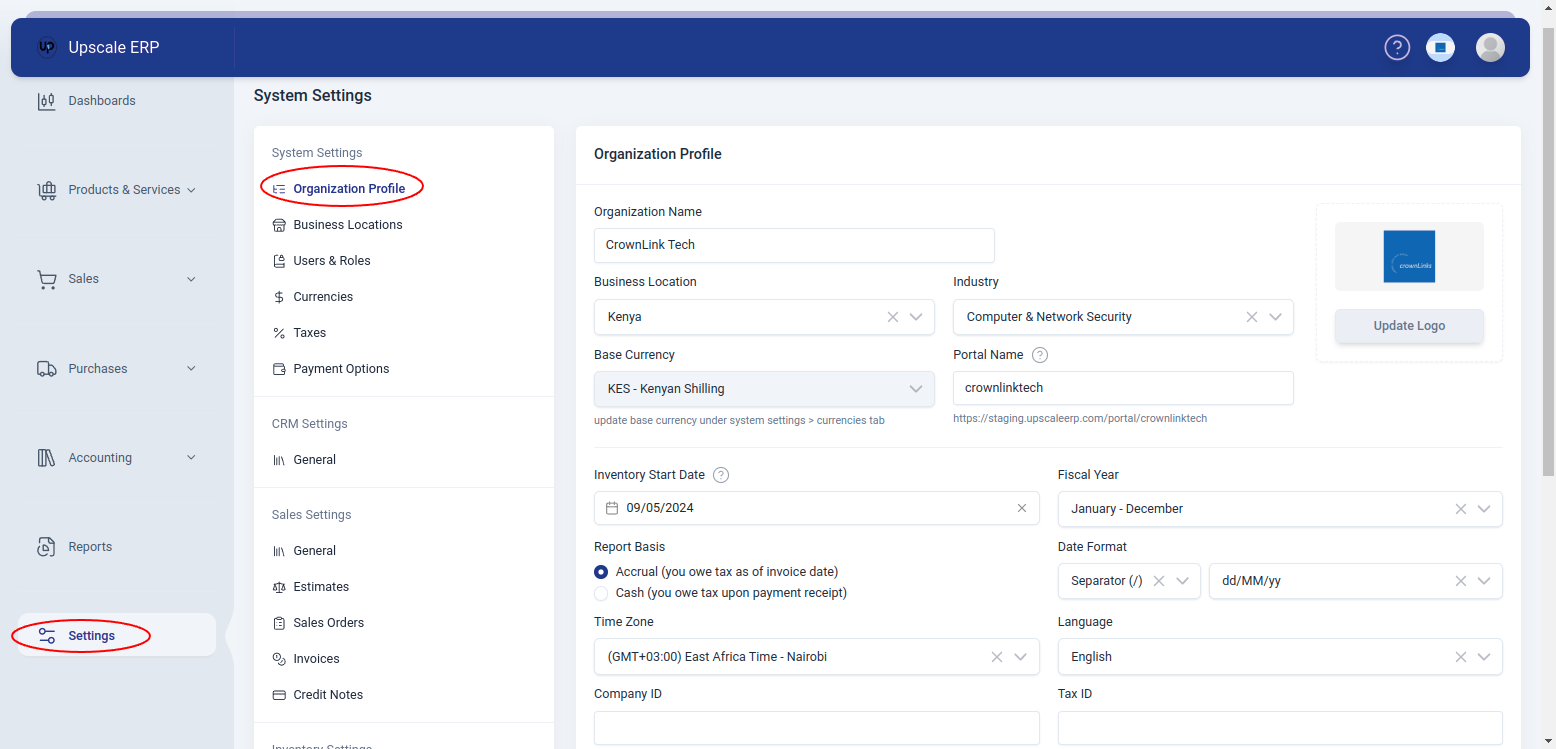The image size is (1556, 749).
Task: Select the Accrual report basis option
Action: [x=600, y=571]
